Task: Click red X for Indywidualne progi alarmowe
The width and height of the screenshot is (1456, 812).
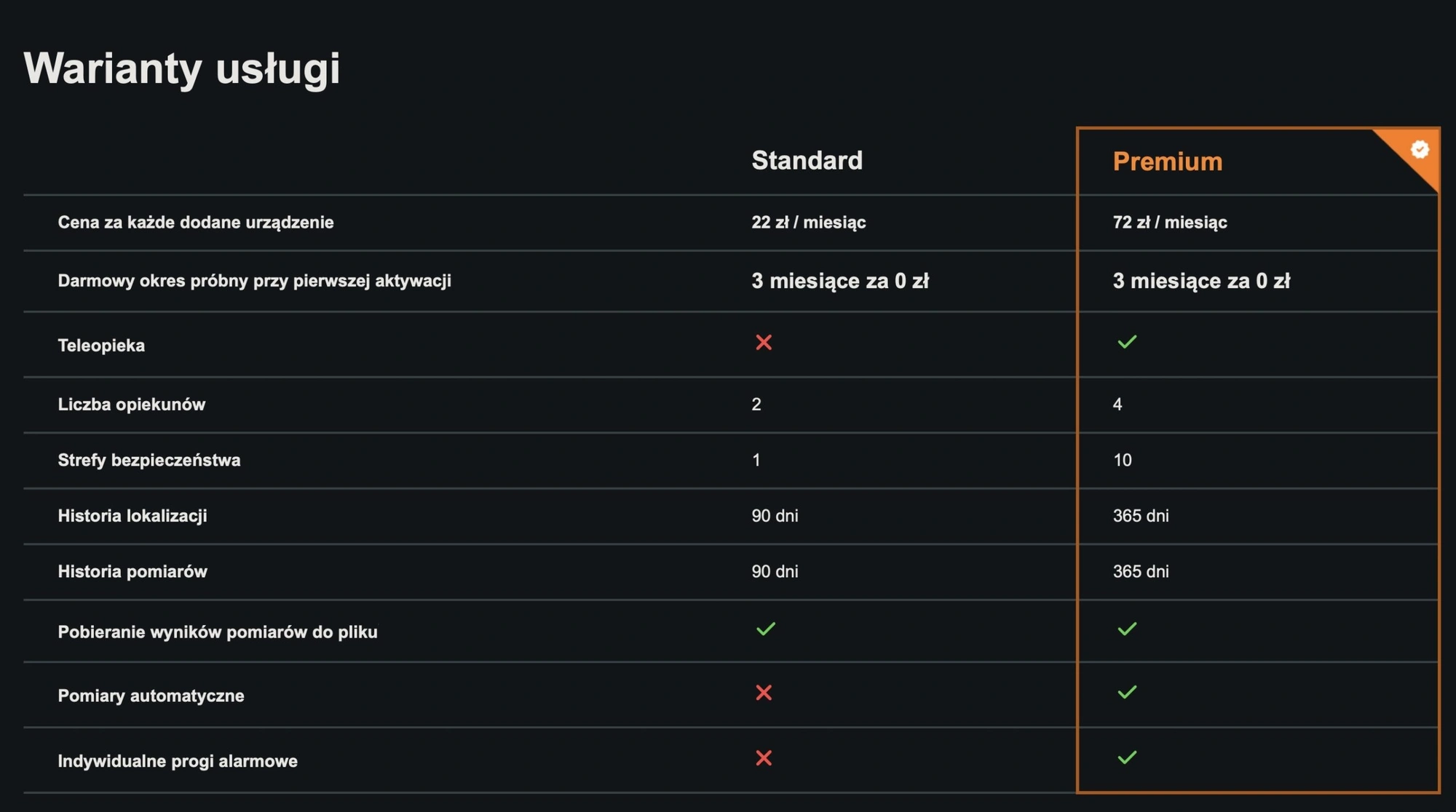Action: point(764,758)
